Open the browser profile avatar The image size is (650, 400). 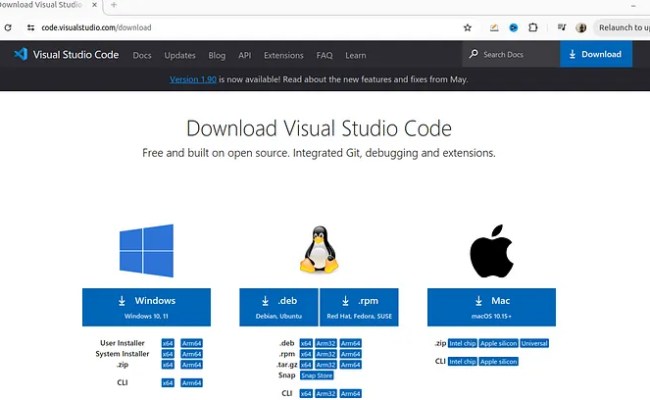click(581, 28)
